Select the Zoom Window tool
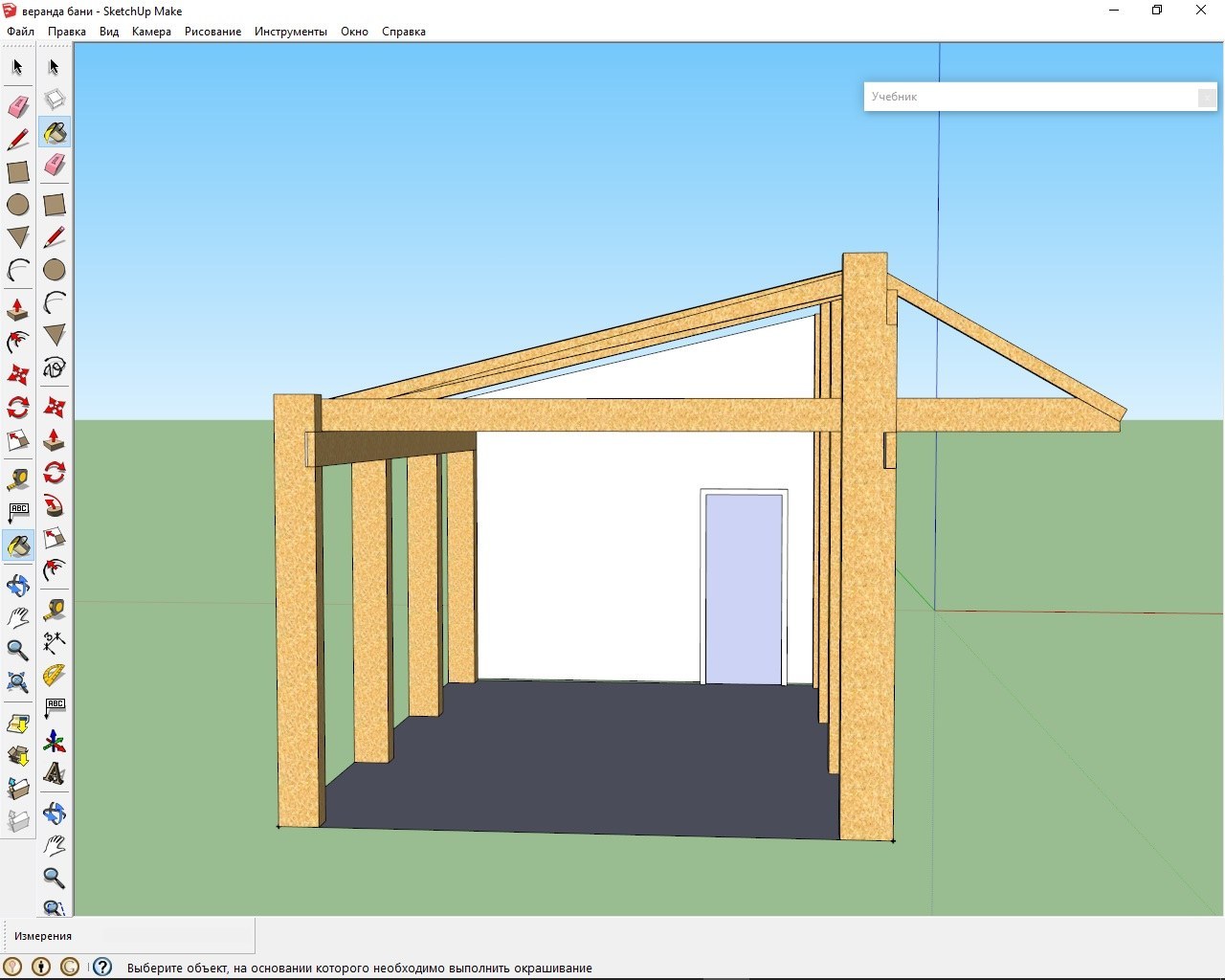This screenshot has height=980, width=1225. click(x=55, y=906)
